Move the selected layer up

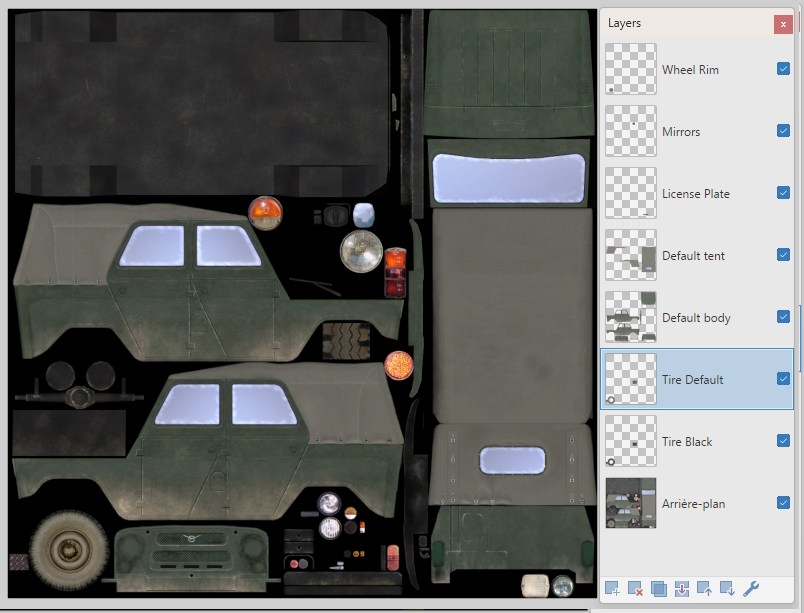704,588
